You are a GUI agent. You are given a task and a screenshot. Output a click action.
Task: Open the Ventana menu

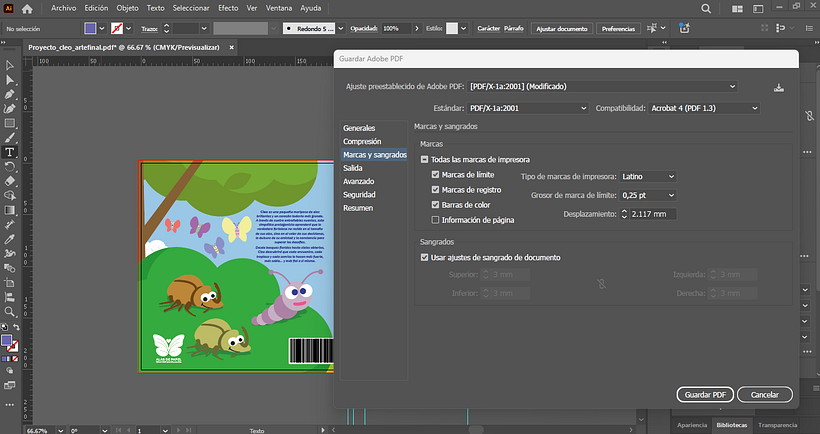point(279,8)
